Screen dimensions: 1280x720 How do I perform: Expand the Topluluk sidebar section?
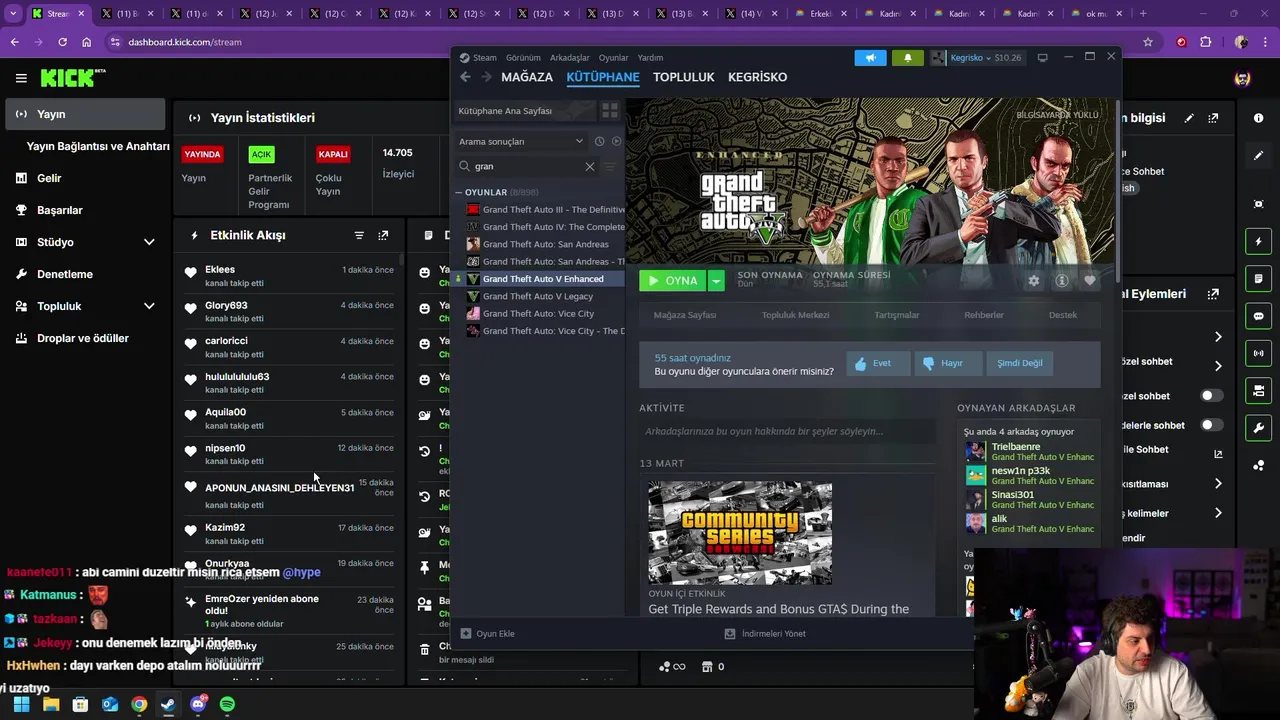point(149,306)
